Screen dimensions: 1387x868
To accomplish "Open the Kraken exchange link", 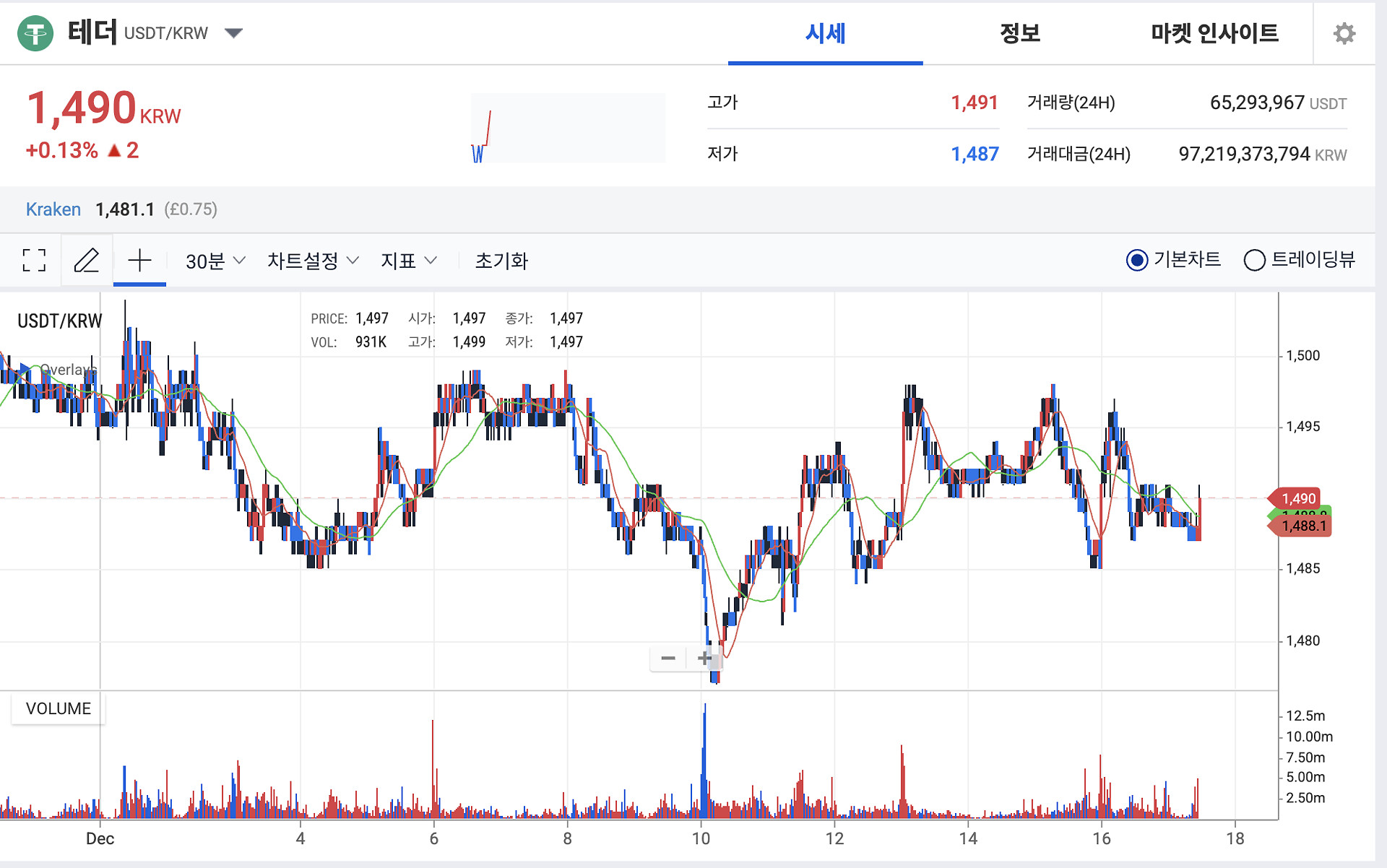I will [x=53, y=209].
